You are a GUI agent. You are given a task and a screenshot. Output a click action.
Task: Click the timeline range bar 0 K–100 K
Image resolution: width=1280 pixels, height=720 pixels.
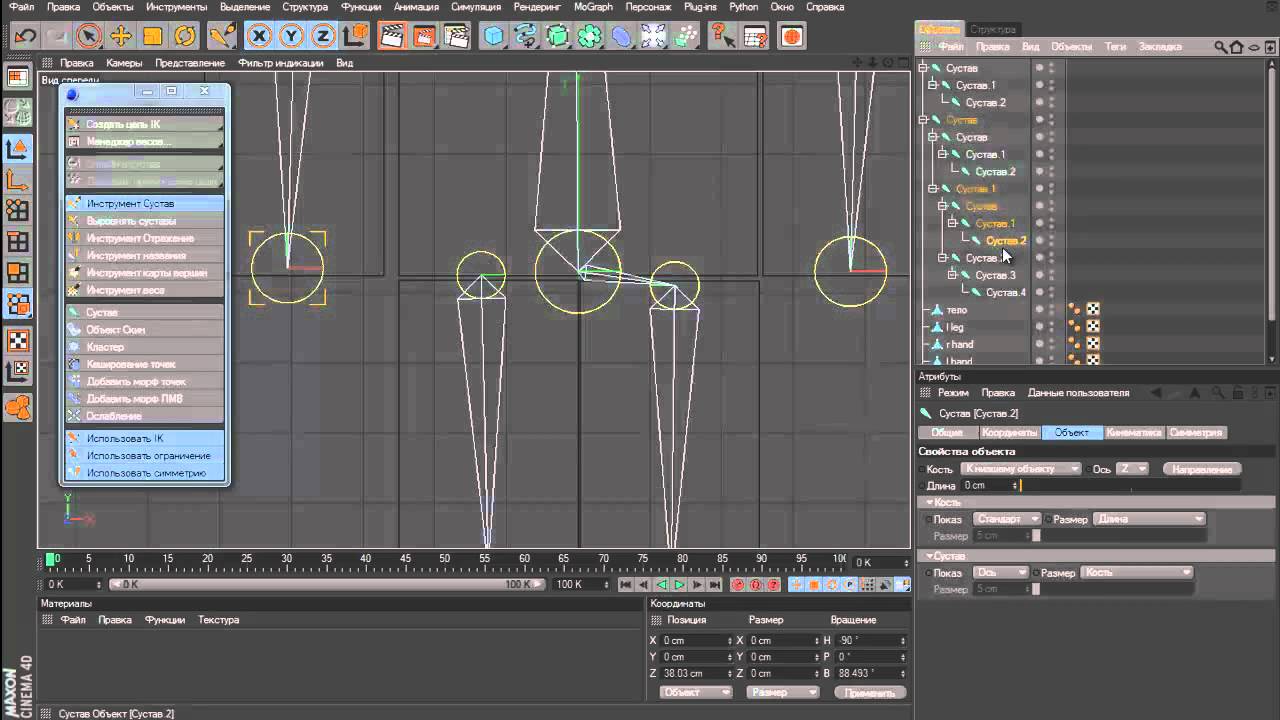tap(327, 584)
